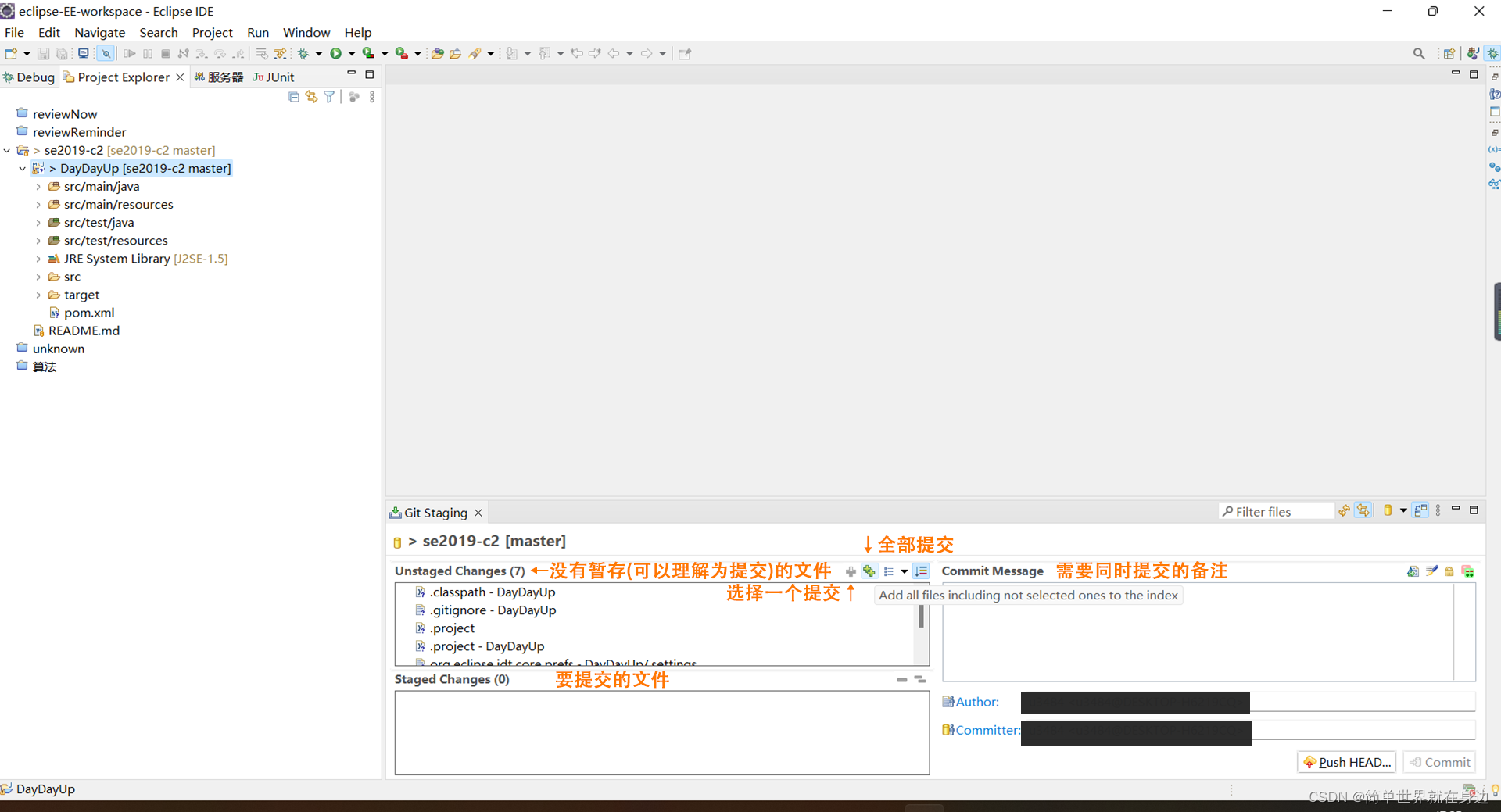The height and width of the screenshot is (812, 1501).
Task: Open the Window menu
Action: tap(306, 32)
